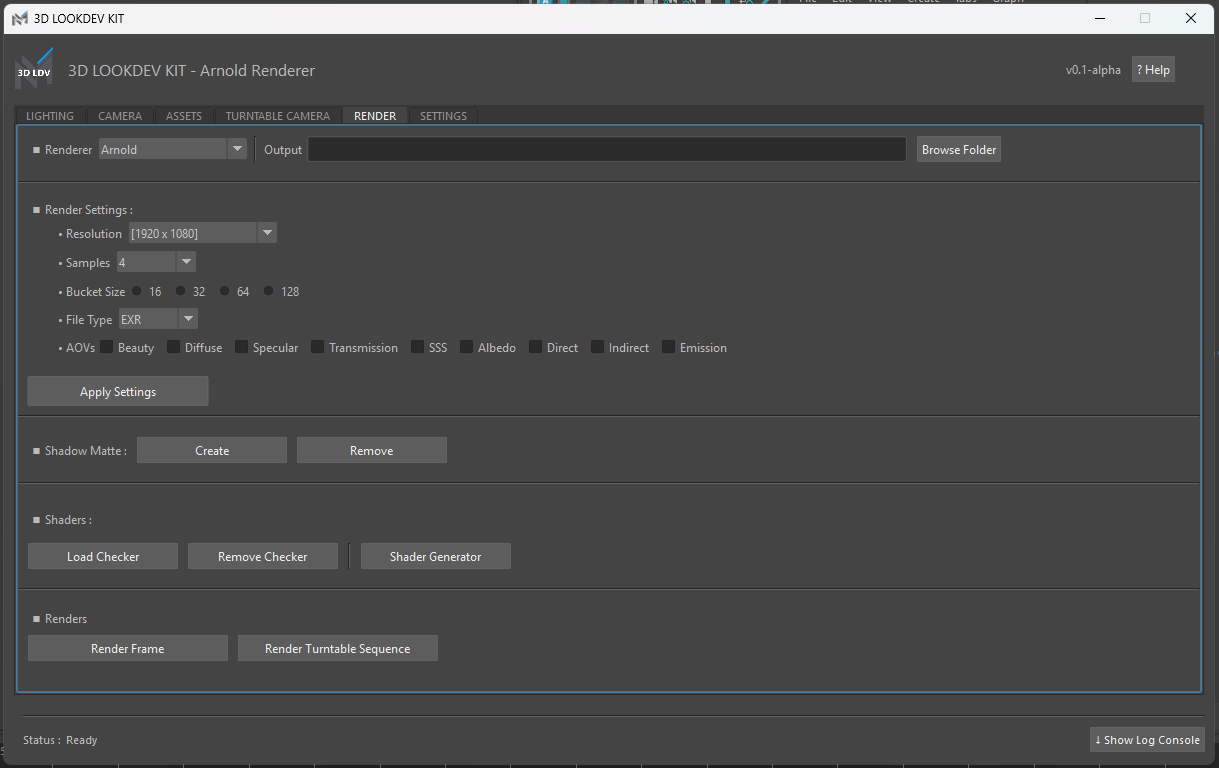Open the Samples dropdown
1219x768 pixels.
tap(156, 262)
